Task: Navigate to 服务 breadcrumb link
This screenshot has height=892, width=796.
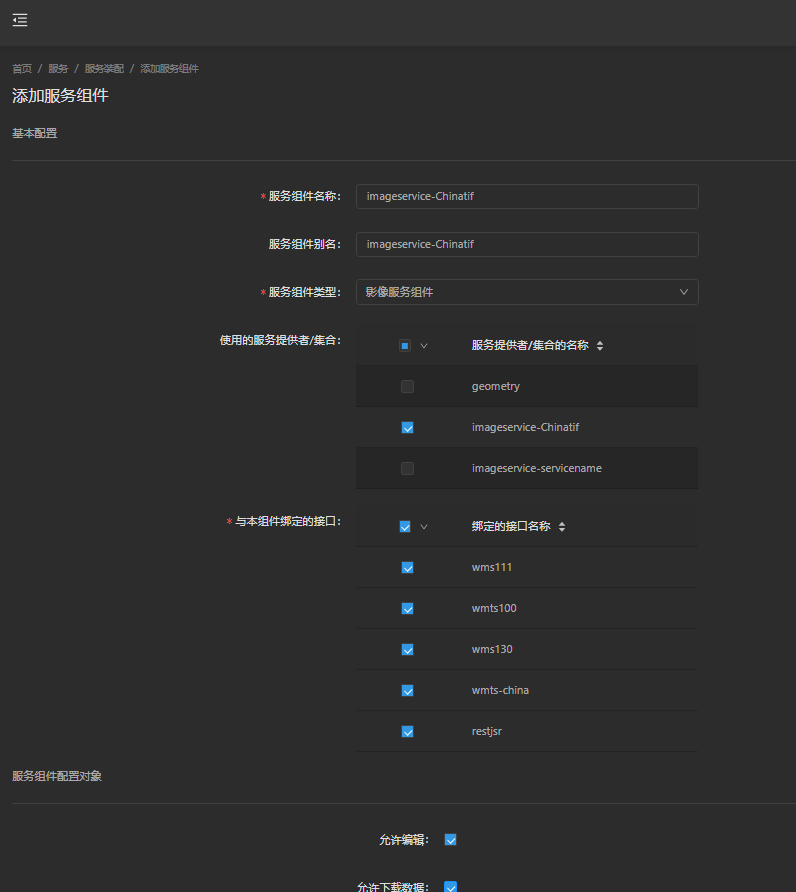Action: 58,69
